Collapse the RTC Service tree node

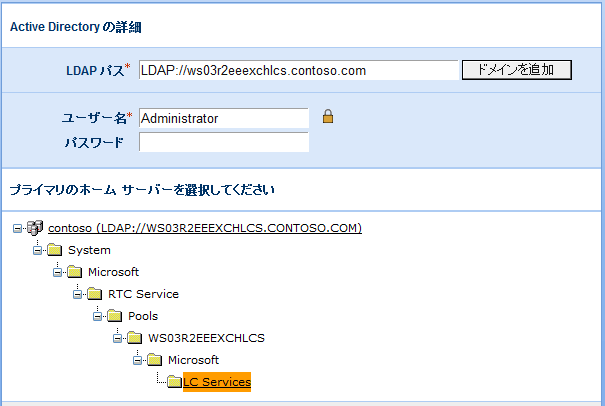coord(78,294)
